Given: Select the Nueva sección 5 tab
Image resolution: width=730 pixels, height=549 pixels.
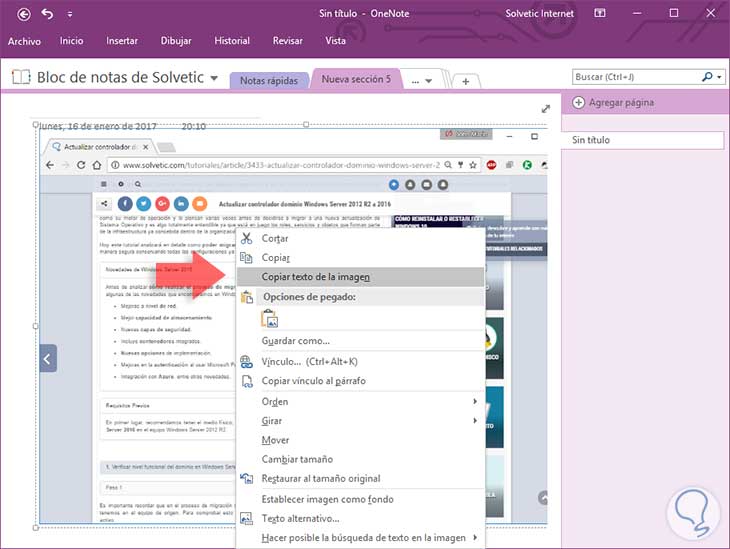Looking at the screenshot, I should pyautogui.click(x=356, y=79).
